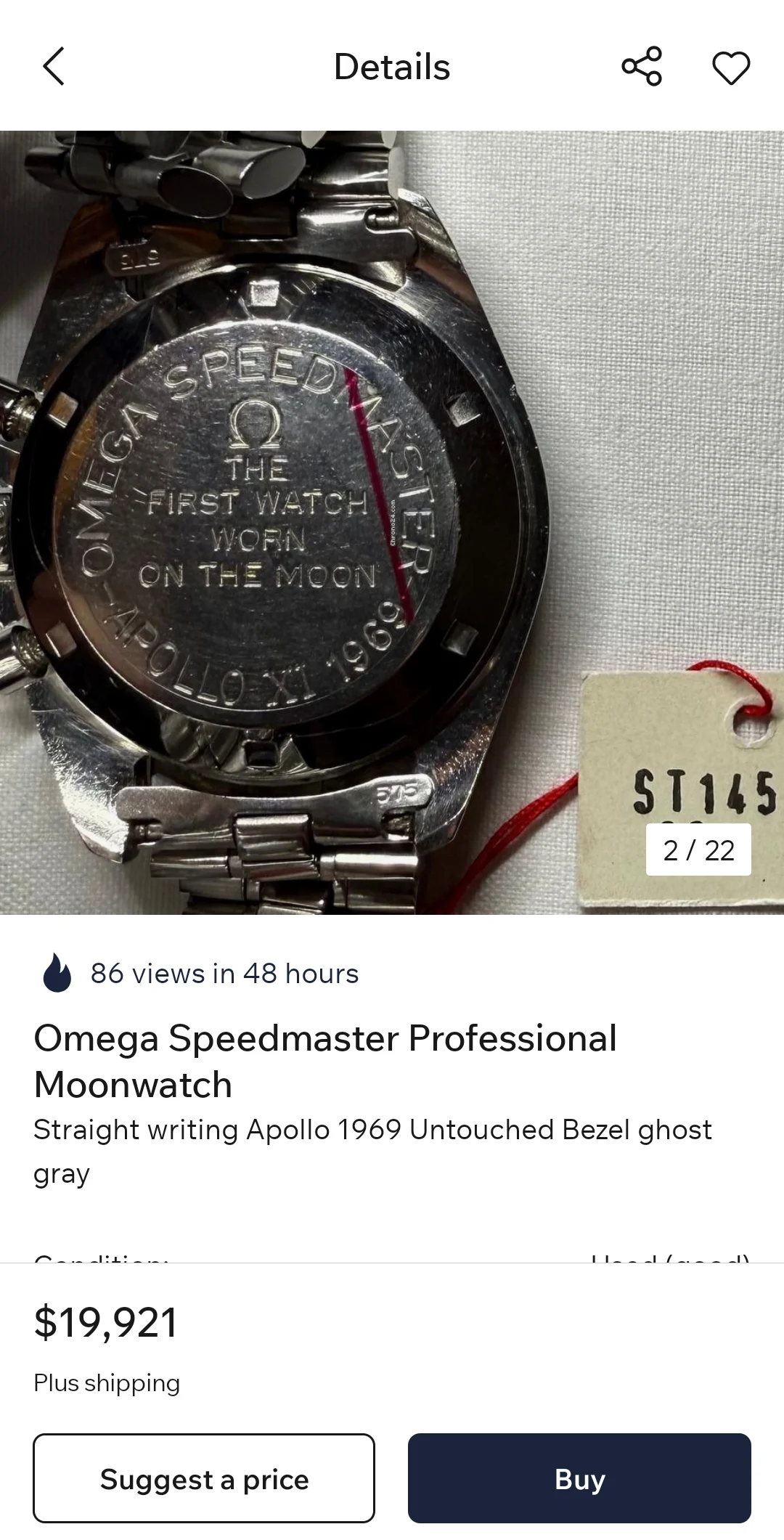Favorite this listing with the heart icon

[x=731, y=68]
